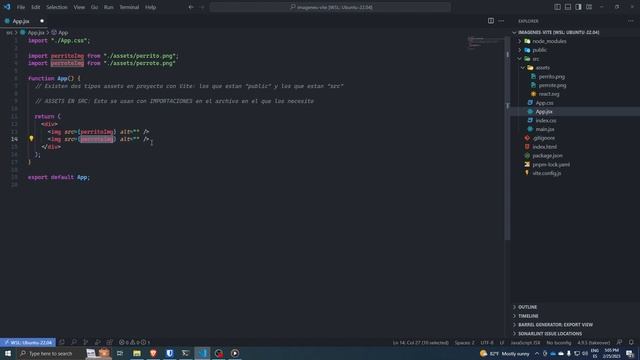The image size is (640, 360).
Task: Click LF end-of-line status
Action: pos(502,343)
